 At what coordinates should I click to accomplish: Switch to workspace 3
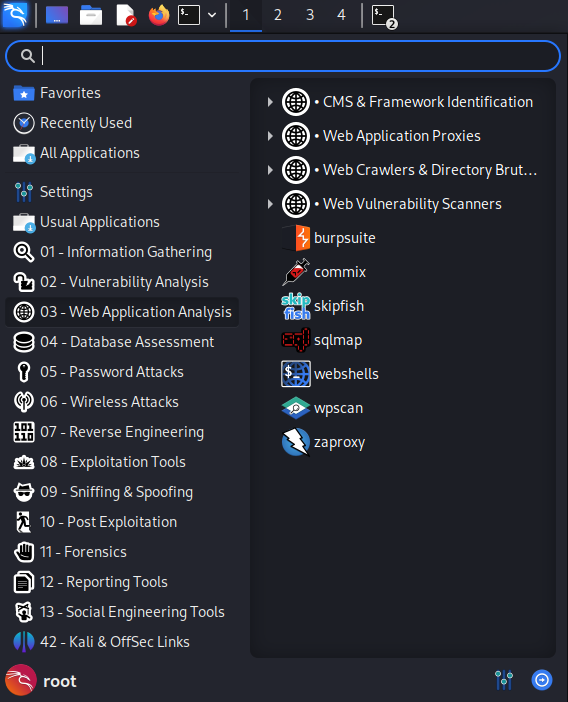(310, 15)
